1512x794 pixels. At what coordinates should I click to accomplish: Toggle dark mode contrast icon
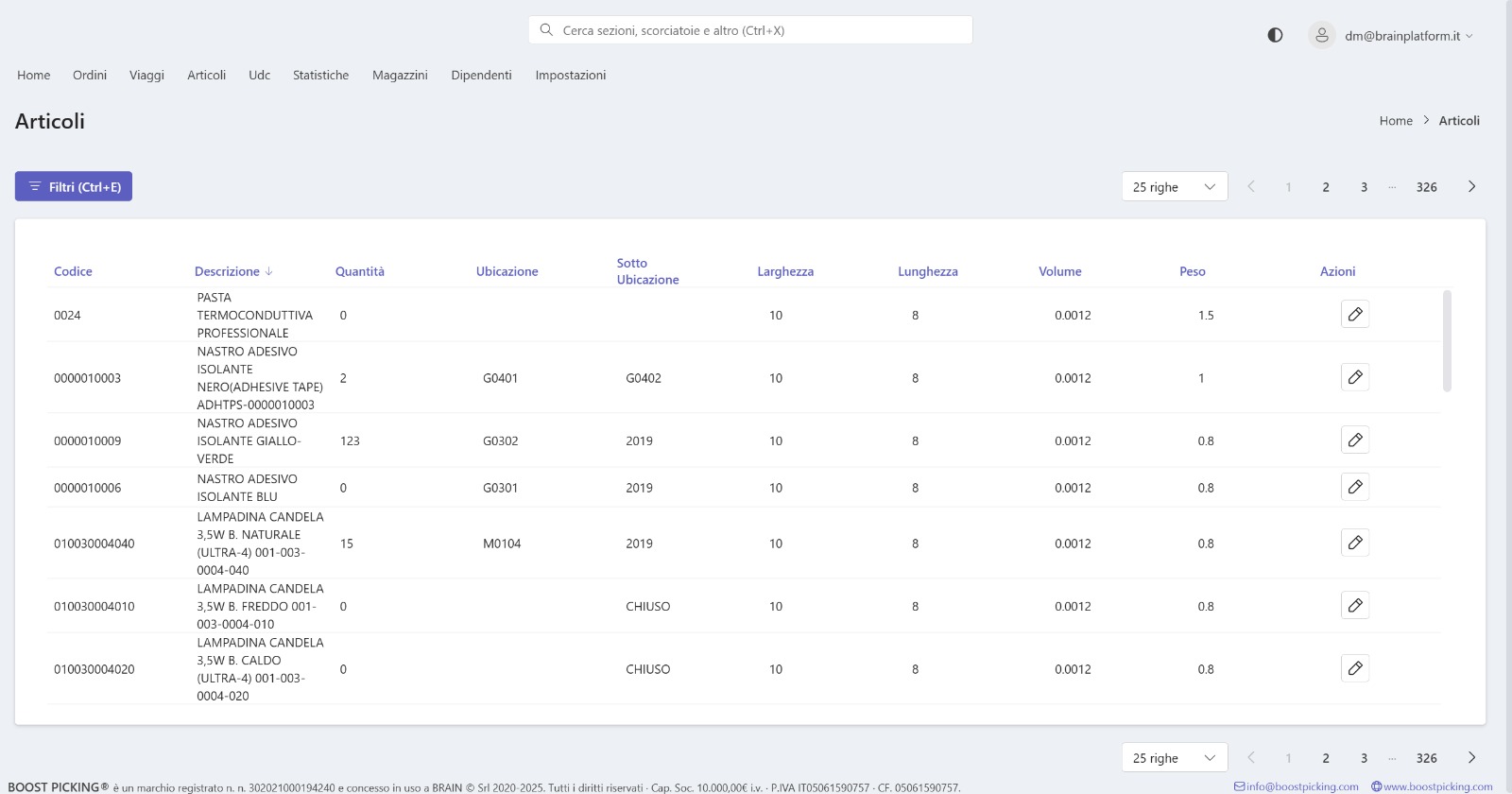(1275, 35)
